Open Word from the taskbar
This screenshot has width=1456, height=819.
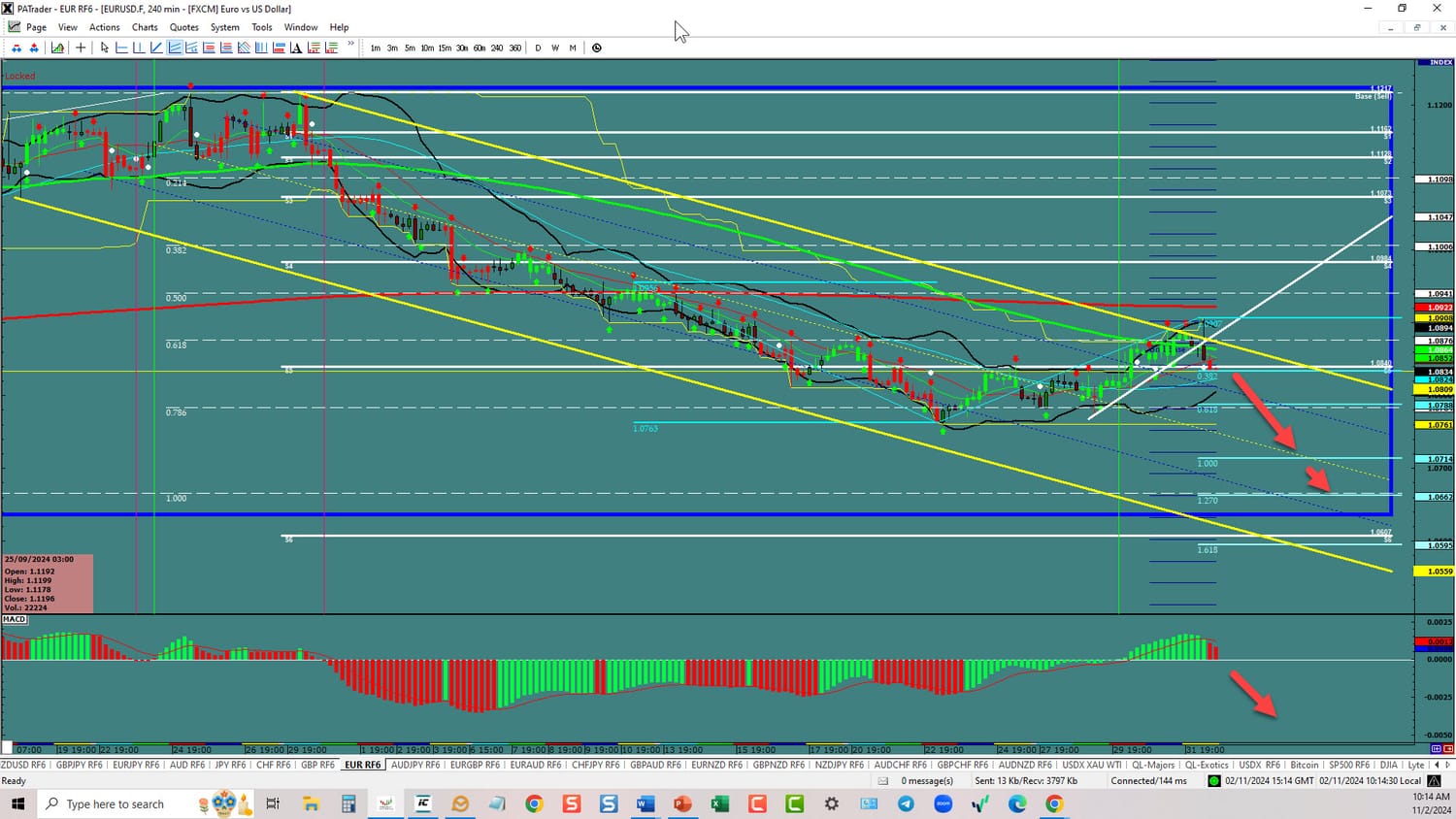[645, 803]
